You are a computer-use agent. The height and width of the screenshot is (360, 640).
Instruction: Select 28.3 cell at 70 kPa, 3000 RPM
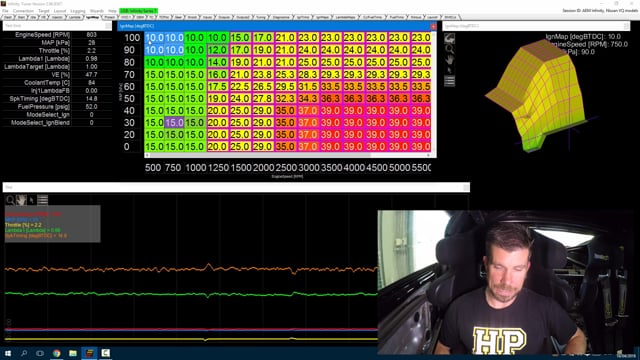click(x=308, y=74)
